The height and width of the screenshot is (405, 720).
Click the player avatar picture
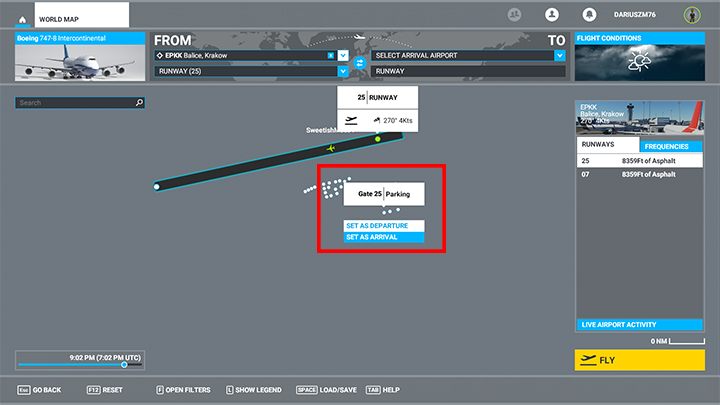click(x=691, y=15)
